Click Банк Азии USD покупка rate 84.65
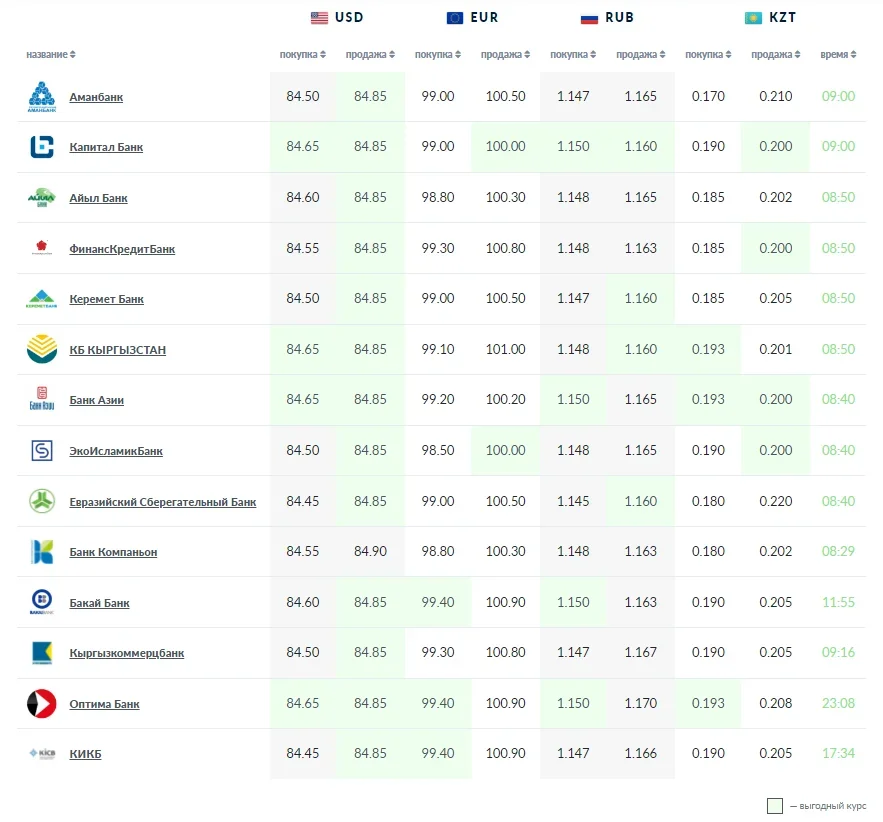Image resolution: width=883 pixels, height=822 pixels. (302, 399)
